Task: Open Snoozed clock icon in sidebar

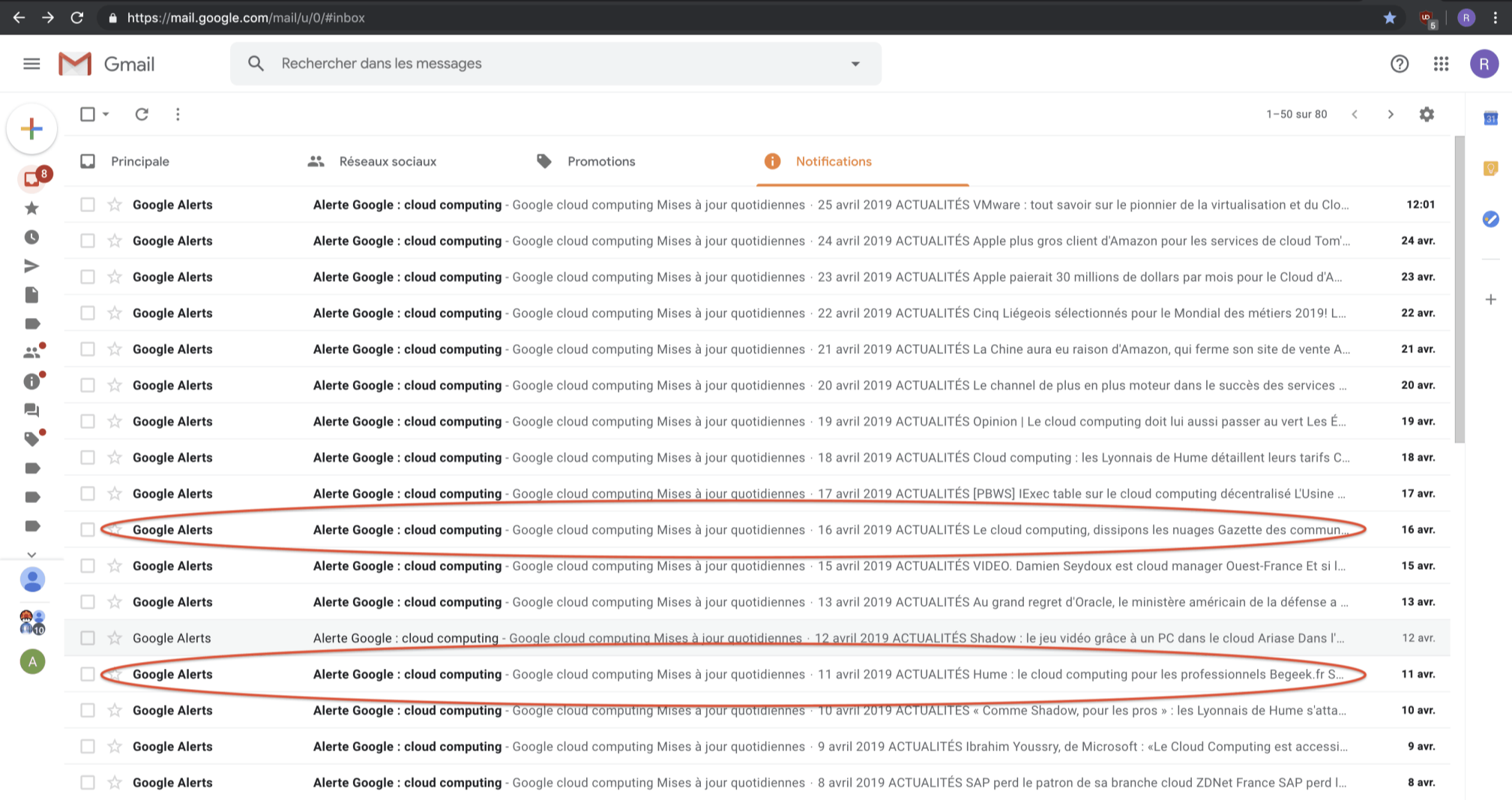Action: point(31,237)
